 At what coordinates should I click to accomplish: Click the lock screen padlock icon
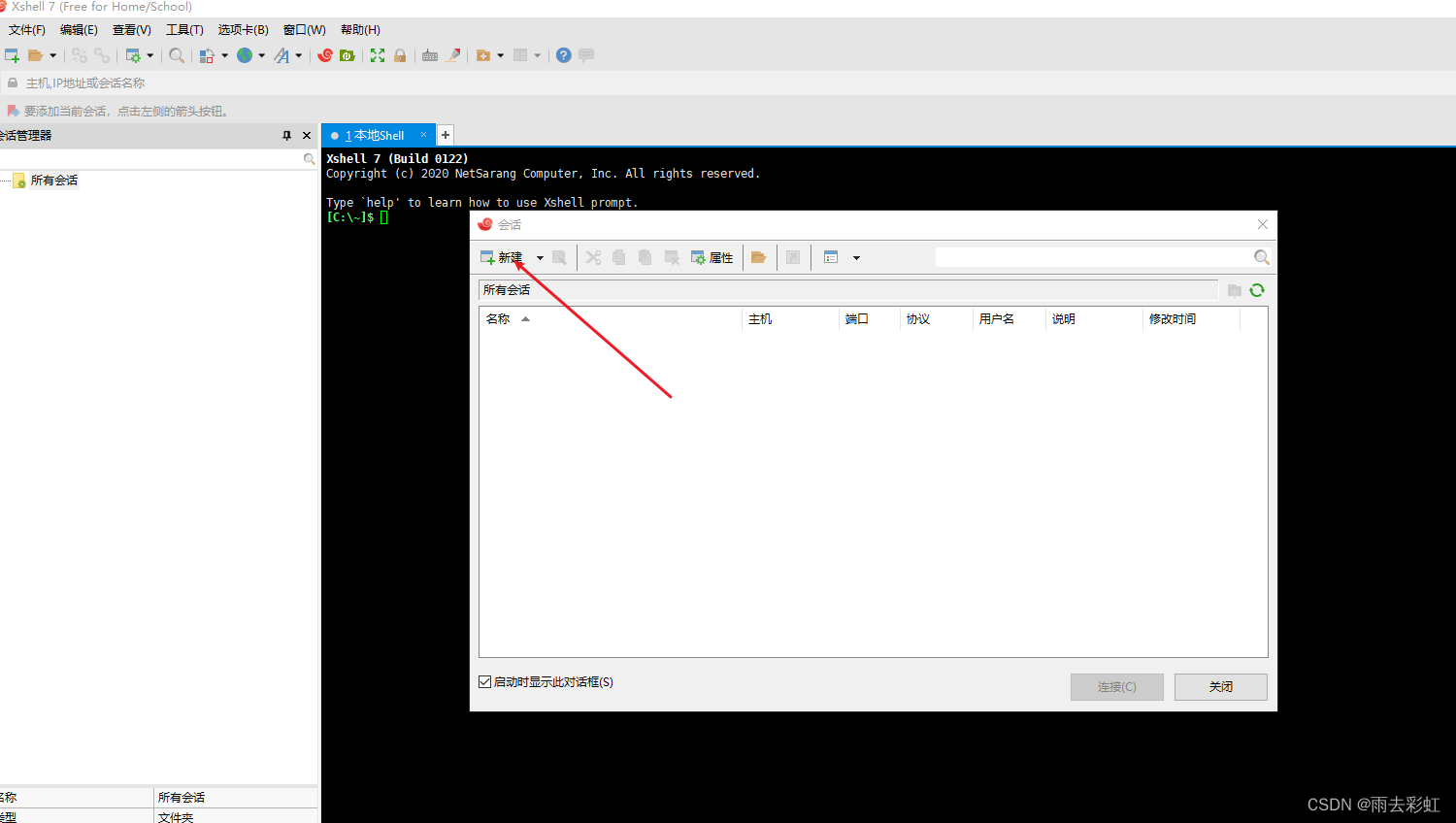[x=400, y=55]
